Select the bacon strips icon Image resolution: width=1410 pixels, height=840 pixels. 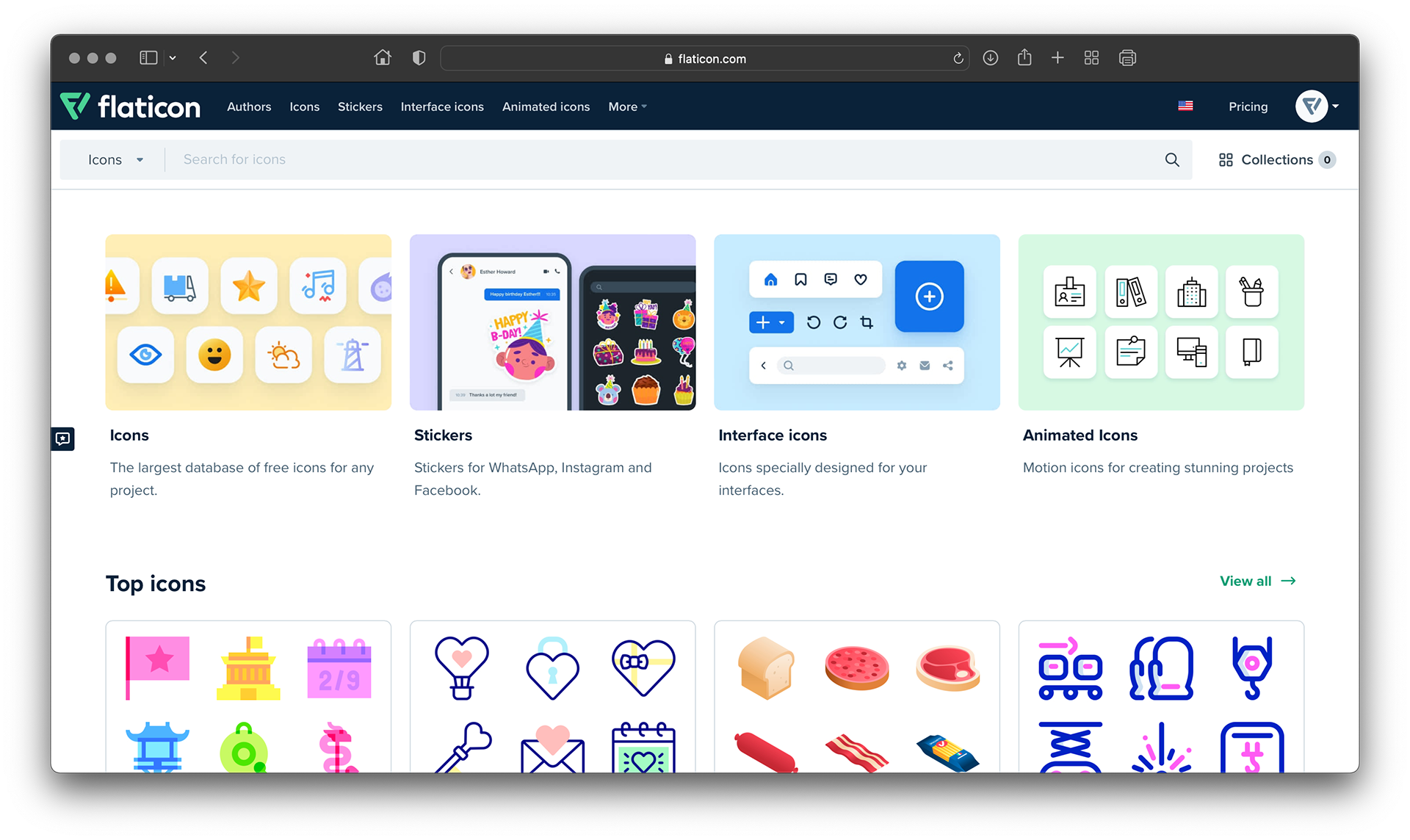(x=857, y=753)
